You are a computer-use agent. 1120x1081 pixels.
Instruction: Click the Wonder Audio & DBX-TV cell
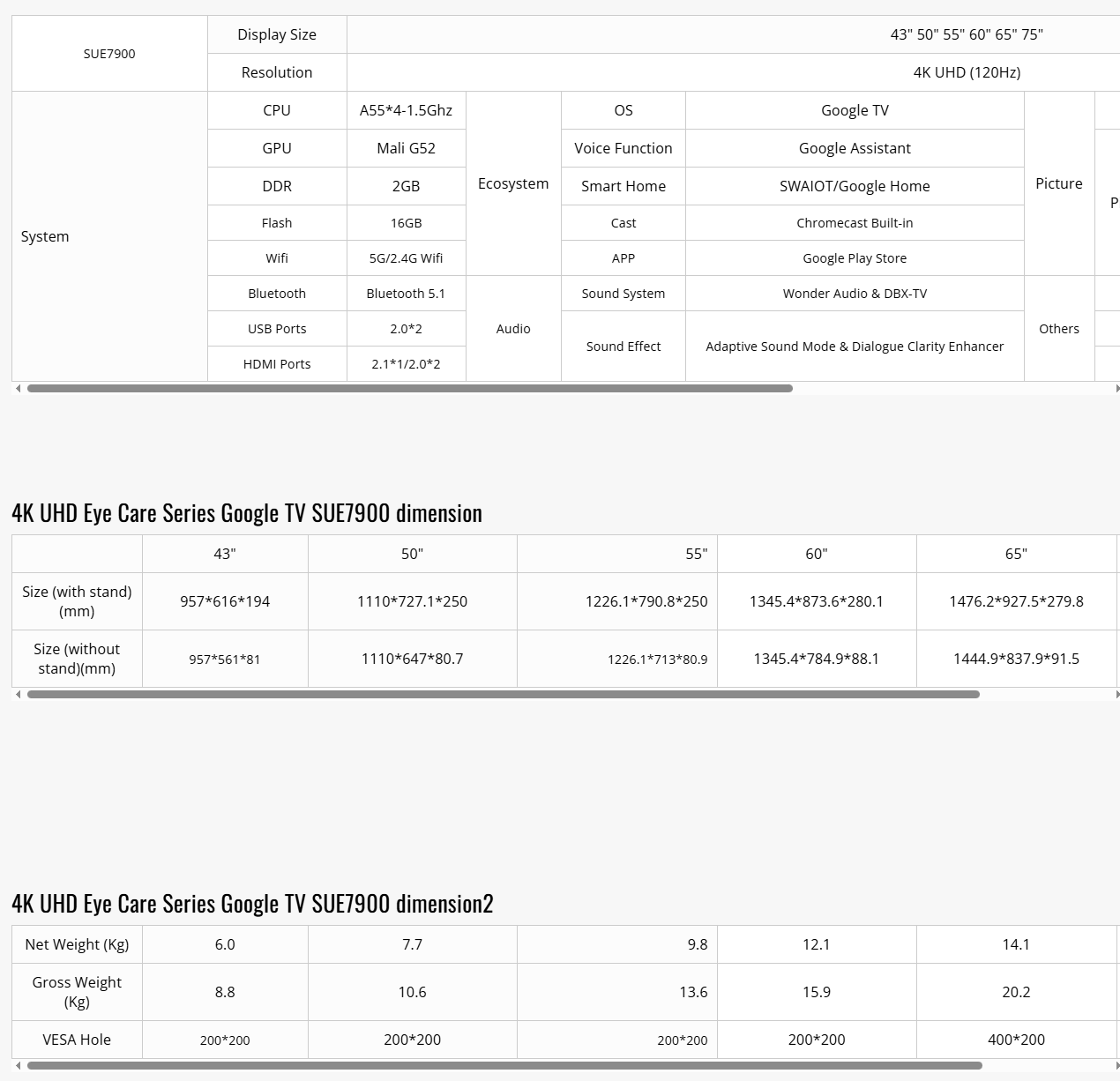pos(855,294)
